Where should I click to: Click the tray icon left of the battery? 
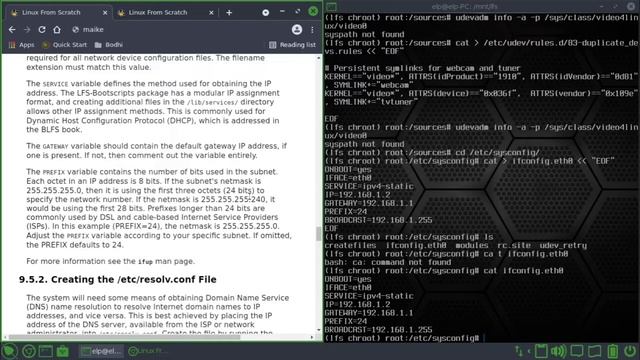click(595, 351)
